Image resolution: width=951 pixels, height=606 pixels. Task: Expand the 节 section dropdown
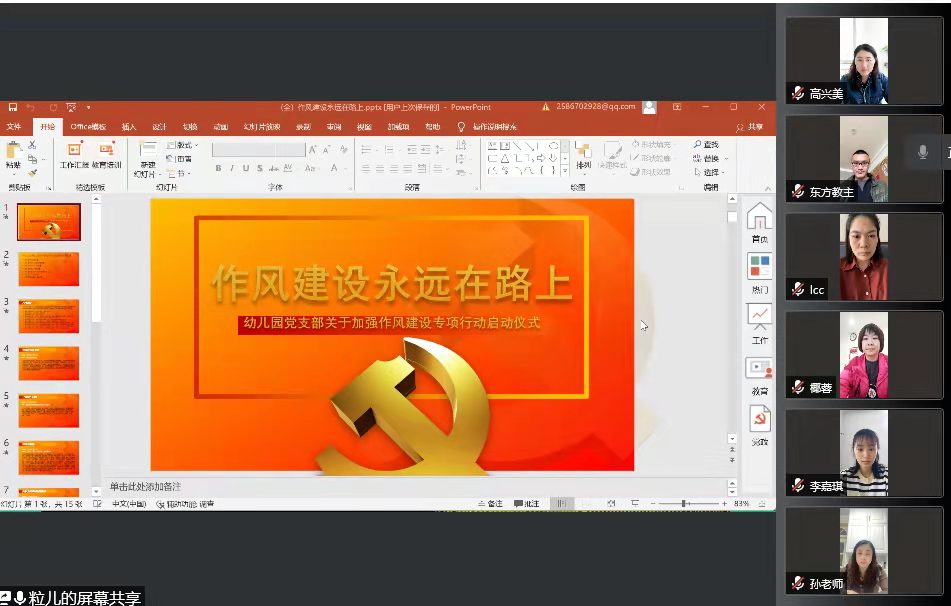point(180,173)
